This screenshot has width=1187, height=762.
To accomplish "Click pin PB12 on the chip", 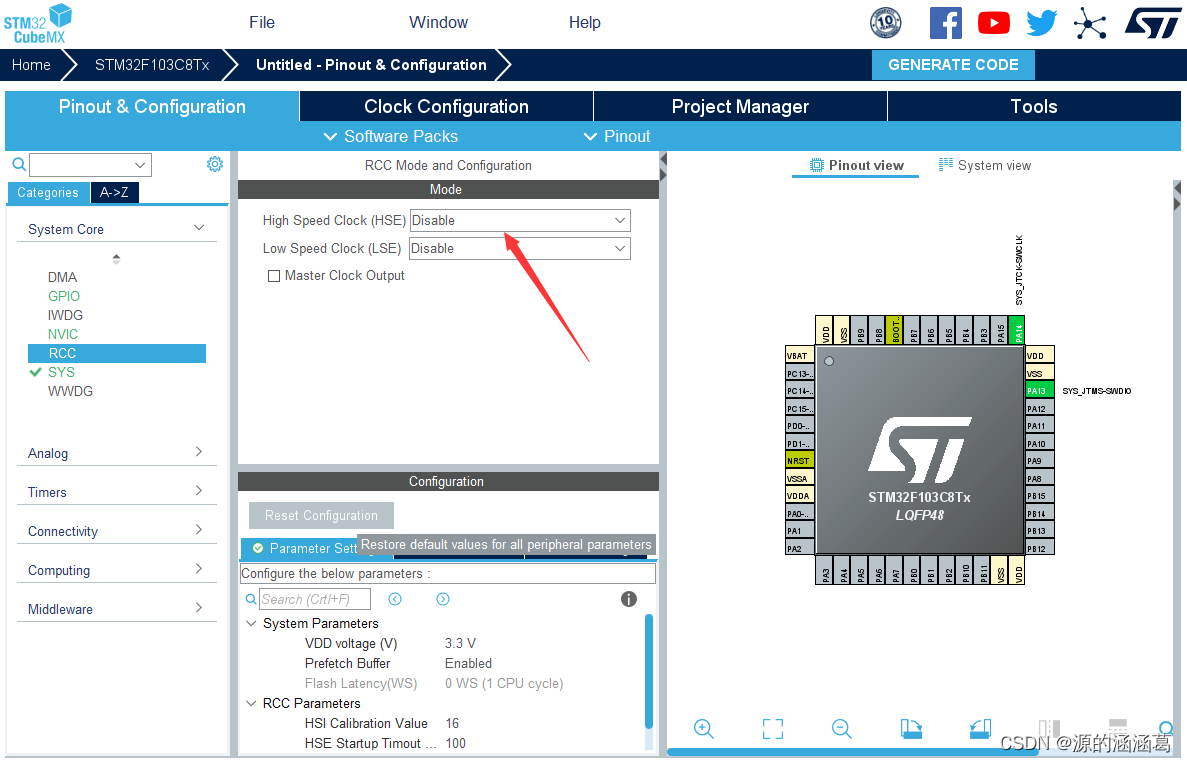I will pyautogui.click(x=1039, y=548).
